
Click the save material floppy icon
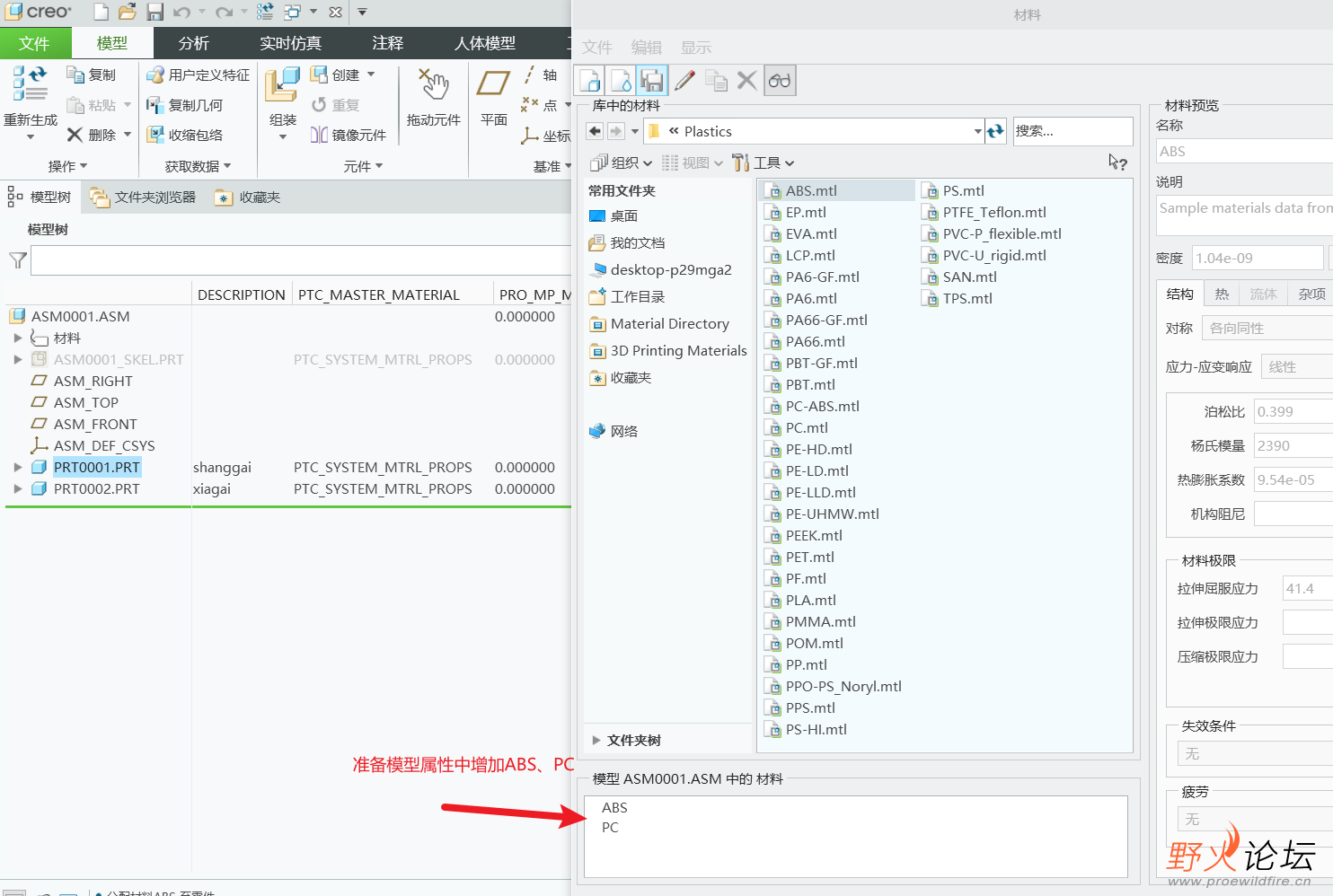[x=652, y=81]
